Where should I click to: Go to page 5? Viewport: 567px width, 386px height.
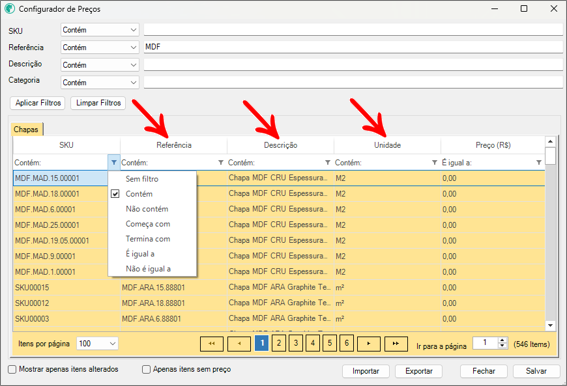coord(330,343)
